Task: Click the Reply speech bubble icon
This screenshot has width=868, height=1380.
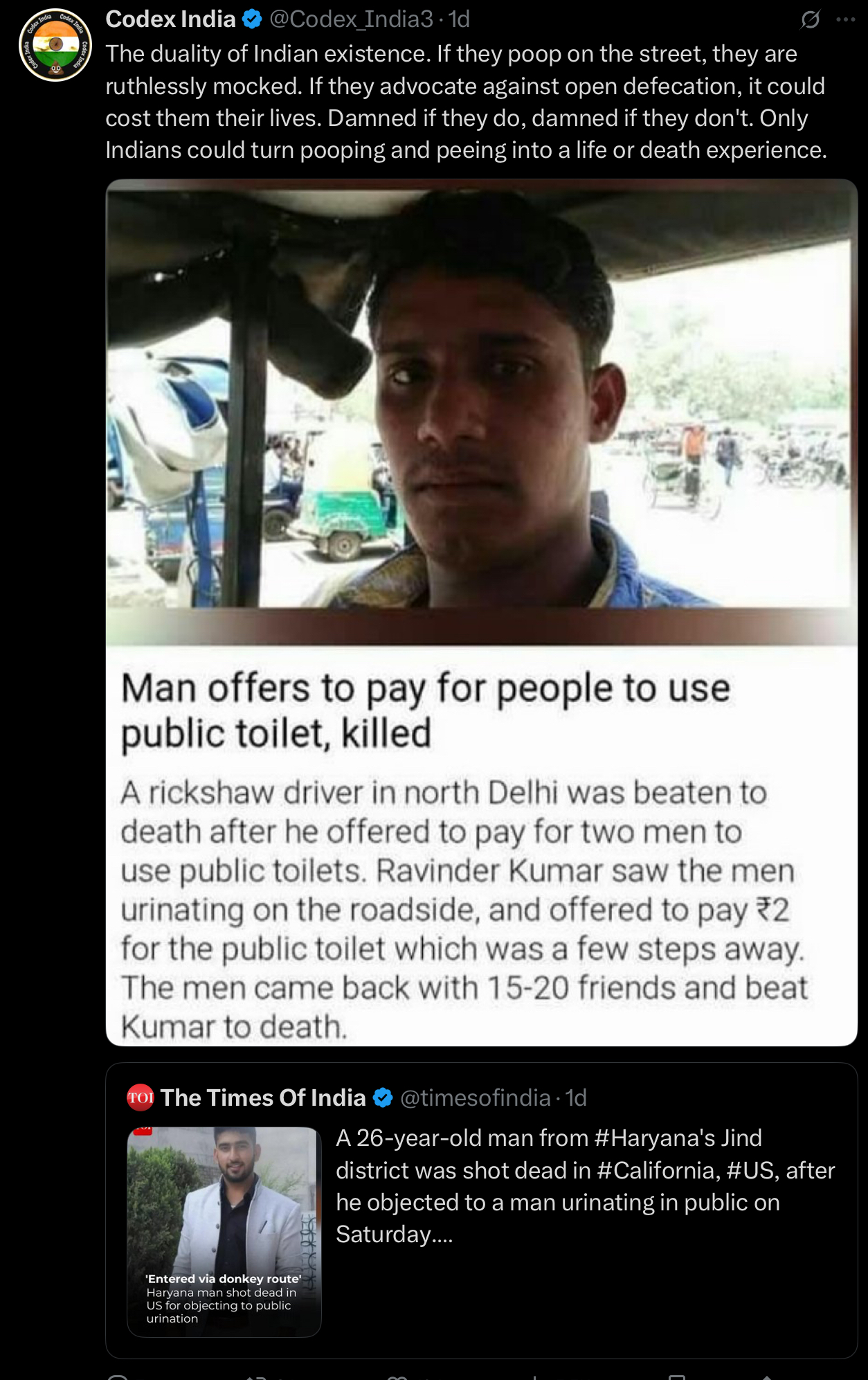Action: click(118, 1377)
